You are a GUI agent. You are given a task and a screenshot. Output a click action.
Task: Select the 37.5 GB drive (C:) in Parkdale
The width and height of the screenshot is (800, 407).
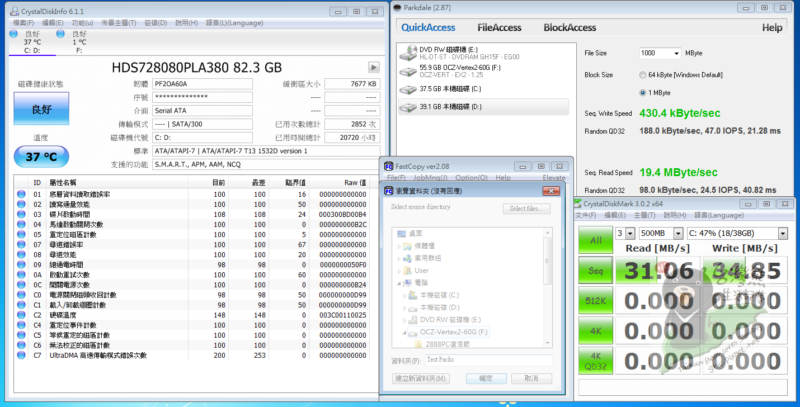[483, 89]
